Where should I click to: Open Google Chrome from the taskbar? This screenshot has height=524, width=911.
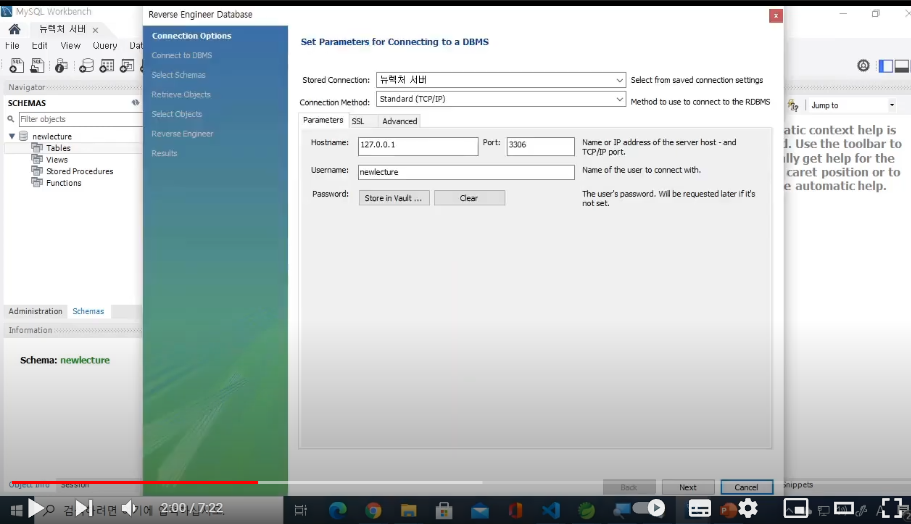[x=373, y=510]
